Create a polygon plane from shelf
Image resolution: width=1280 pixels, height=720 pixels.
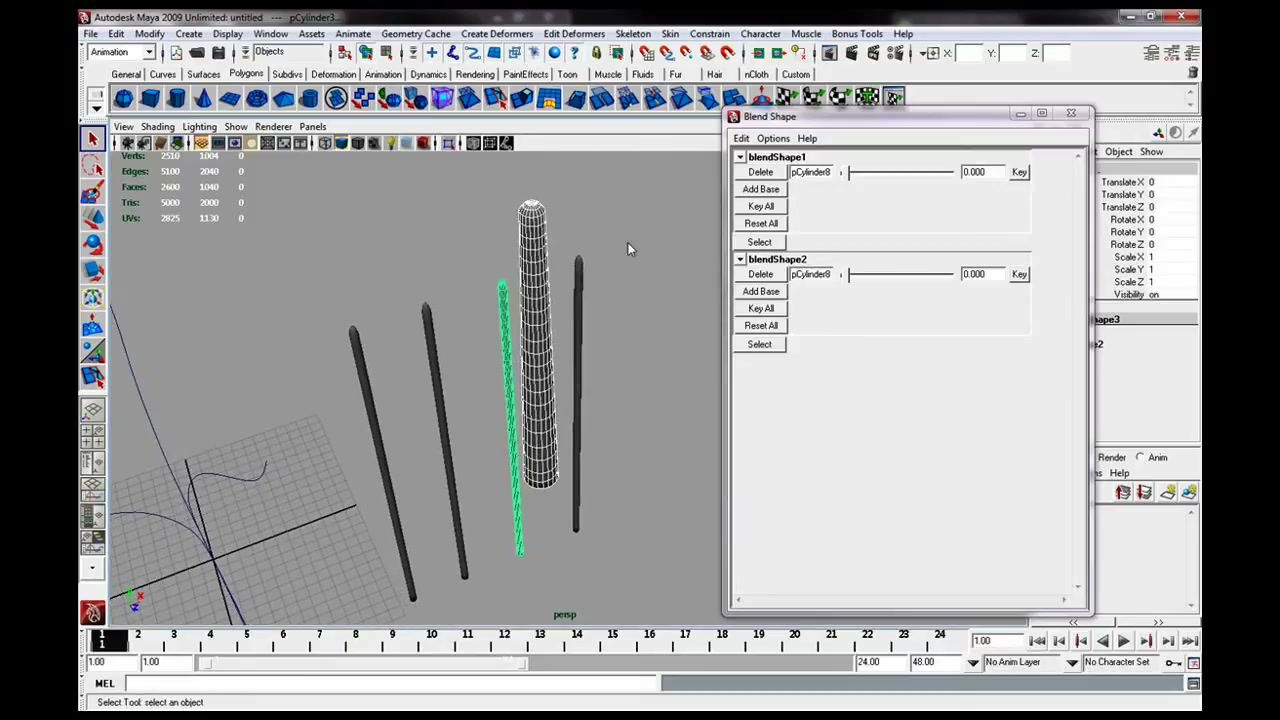(x=230, y=98)
